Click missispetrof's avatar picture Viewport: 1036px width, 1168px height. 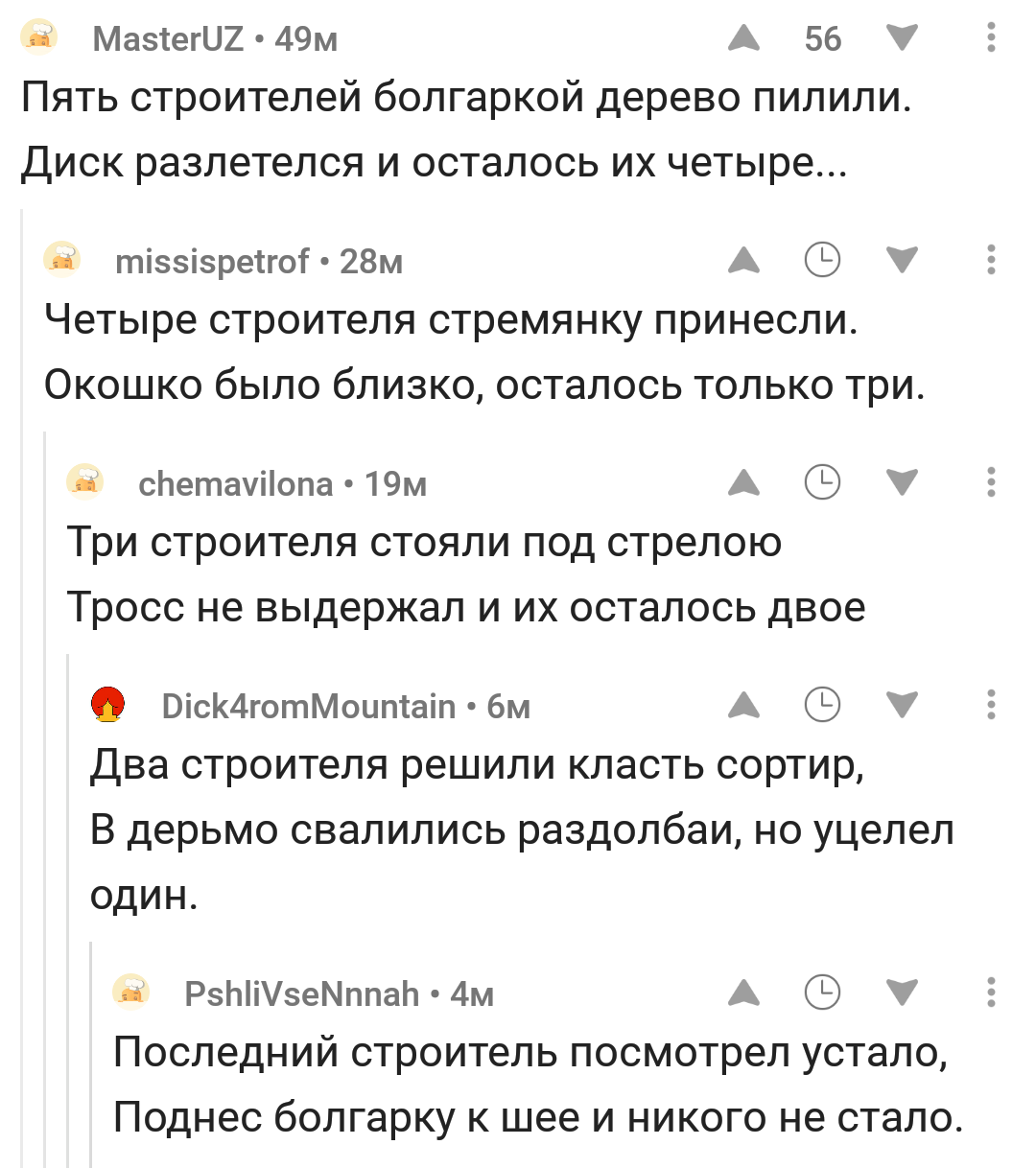pyautogui.click(x=62, y=260)
